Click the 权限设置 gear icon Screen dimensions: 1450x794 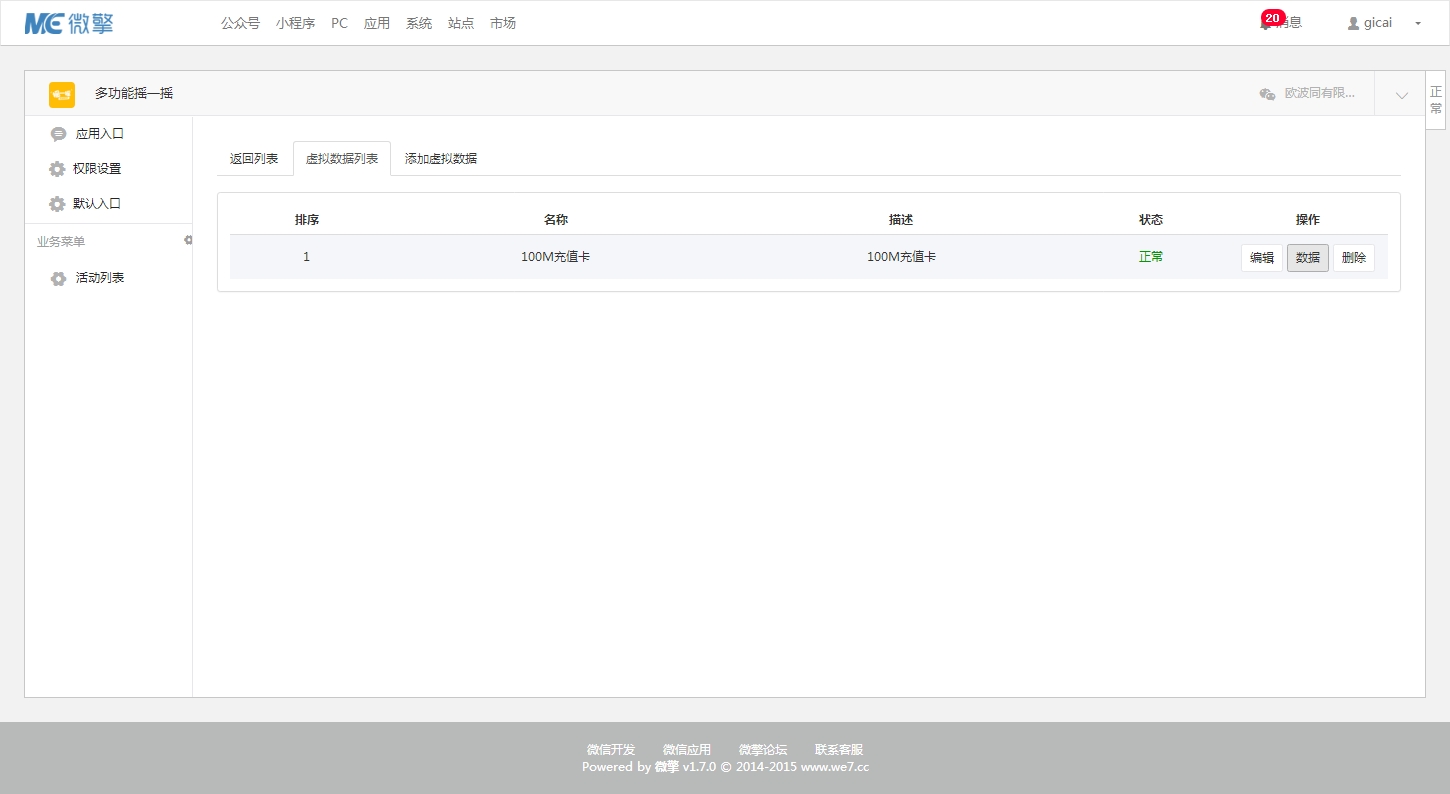point(57,169)
